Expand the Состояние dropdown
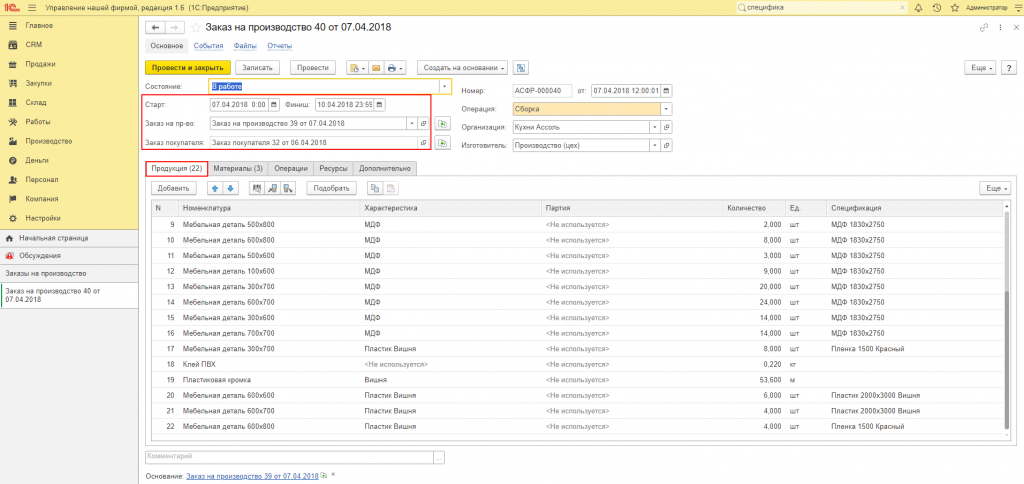 [444, 86]
